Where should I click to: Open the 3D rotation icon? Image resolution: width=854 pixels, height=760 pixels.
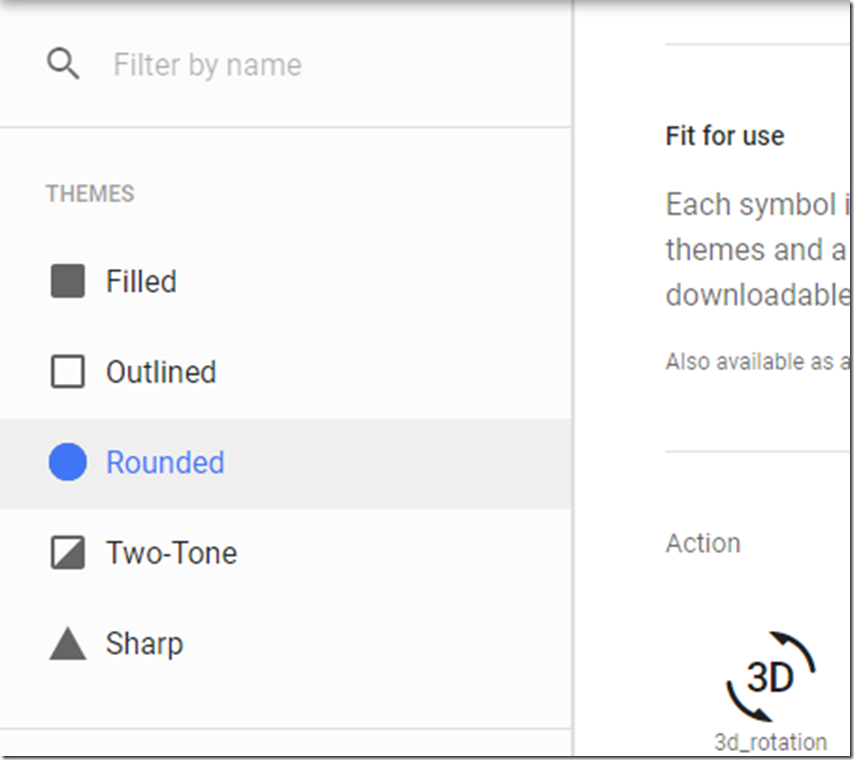coord(770,677)
